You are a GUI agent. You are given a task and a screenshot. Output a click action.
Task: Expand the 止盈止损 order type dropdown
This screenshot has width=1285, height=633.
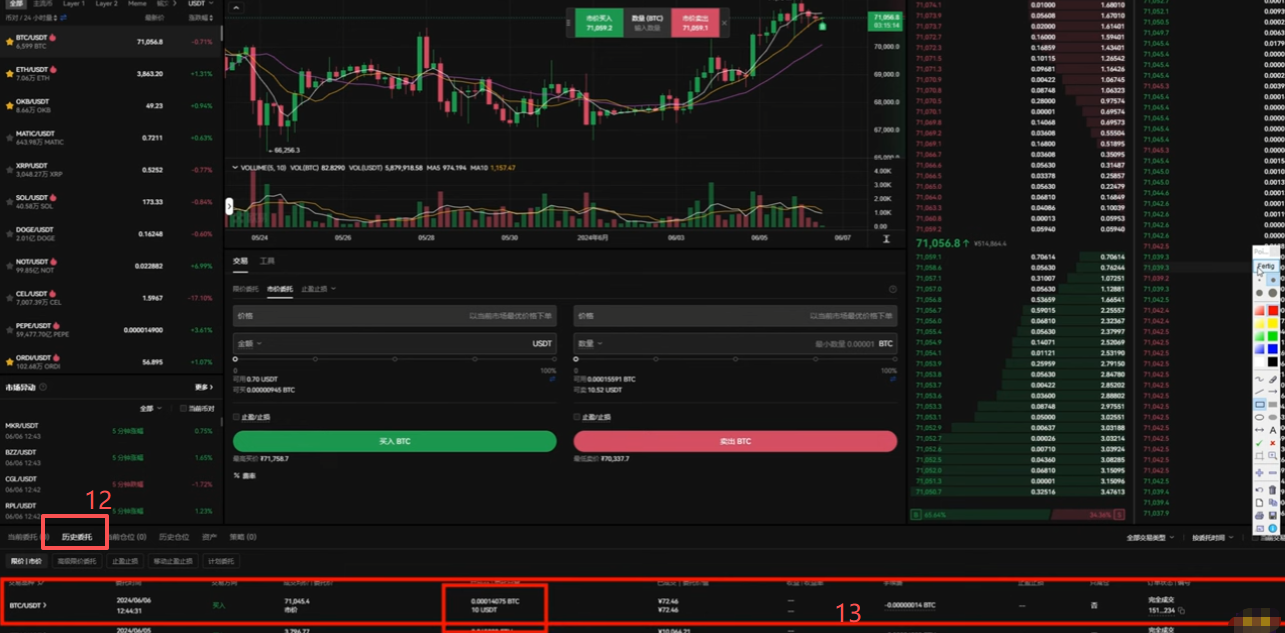(319, 289)
